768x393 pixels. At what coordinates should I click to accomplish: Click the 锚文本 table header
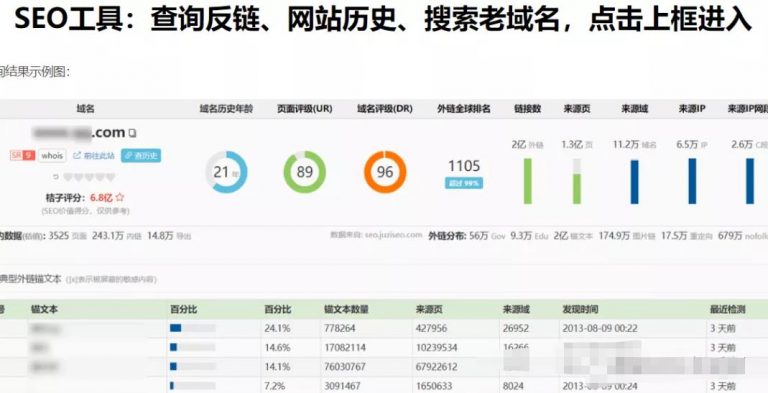point(44,309)
